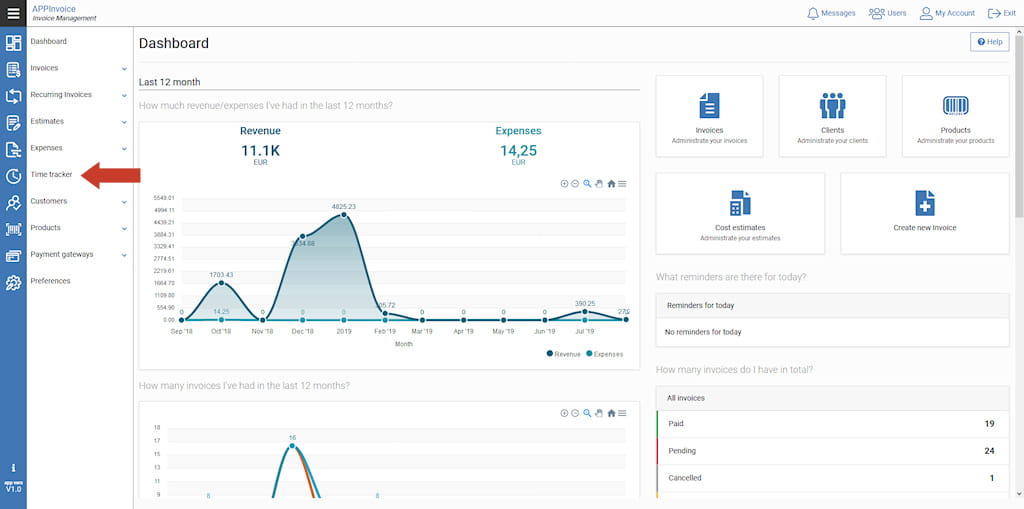
Task: Expand the Invoices menu chevron
Action: click(x=124, y=69)
